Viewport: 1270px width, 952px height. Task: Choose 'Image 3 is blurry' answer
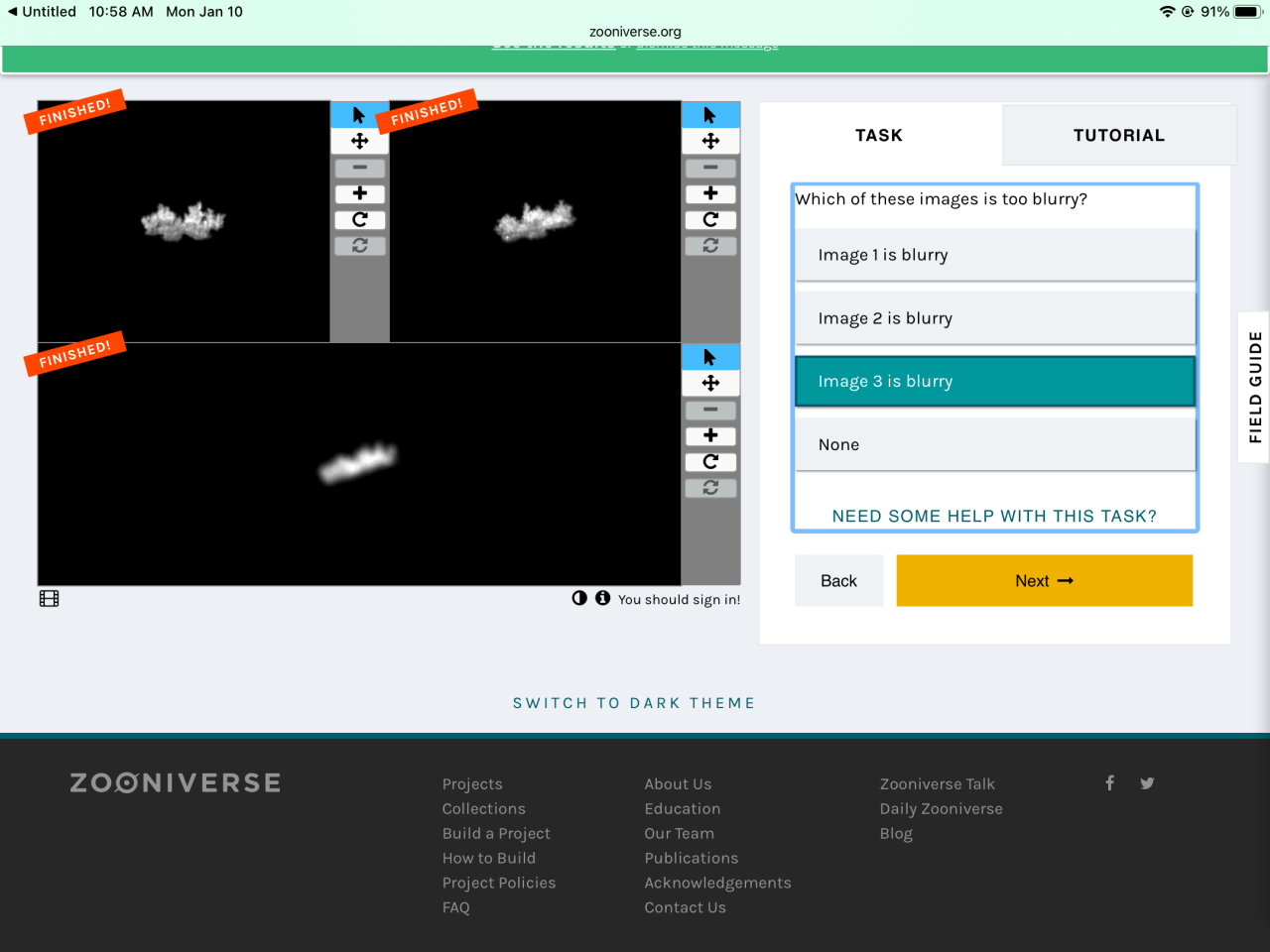pos(995,381)
